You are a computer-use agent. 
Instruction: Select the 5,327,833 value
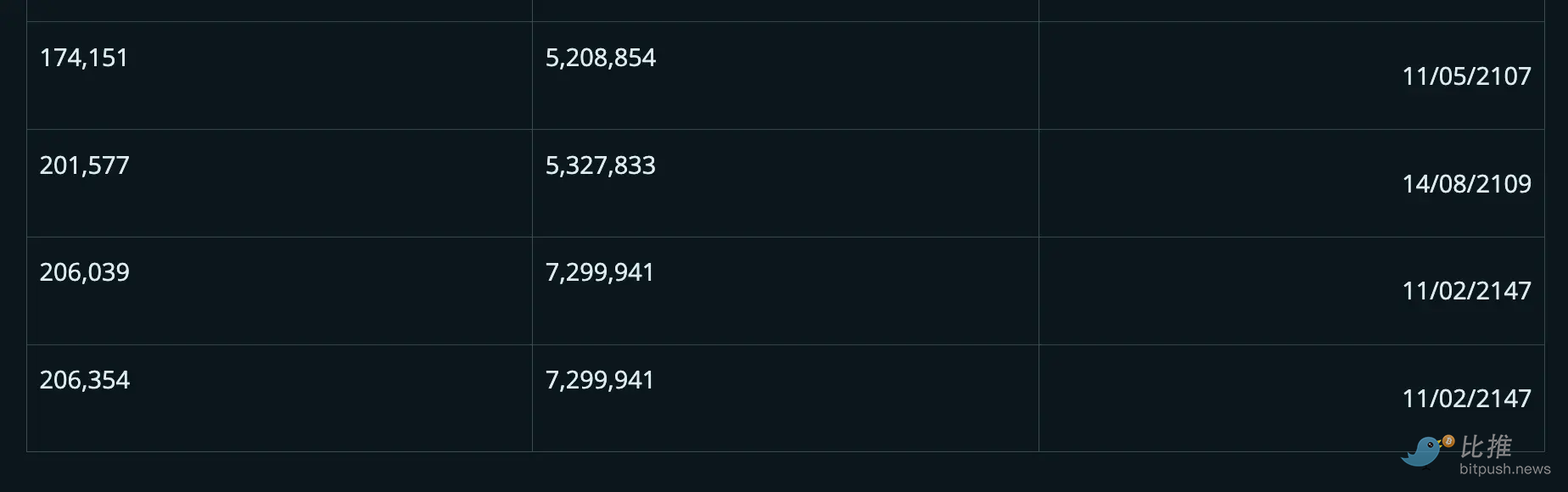pos(600,165)
